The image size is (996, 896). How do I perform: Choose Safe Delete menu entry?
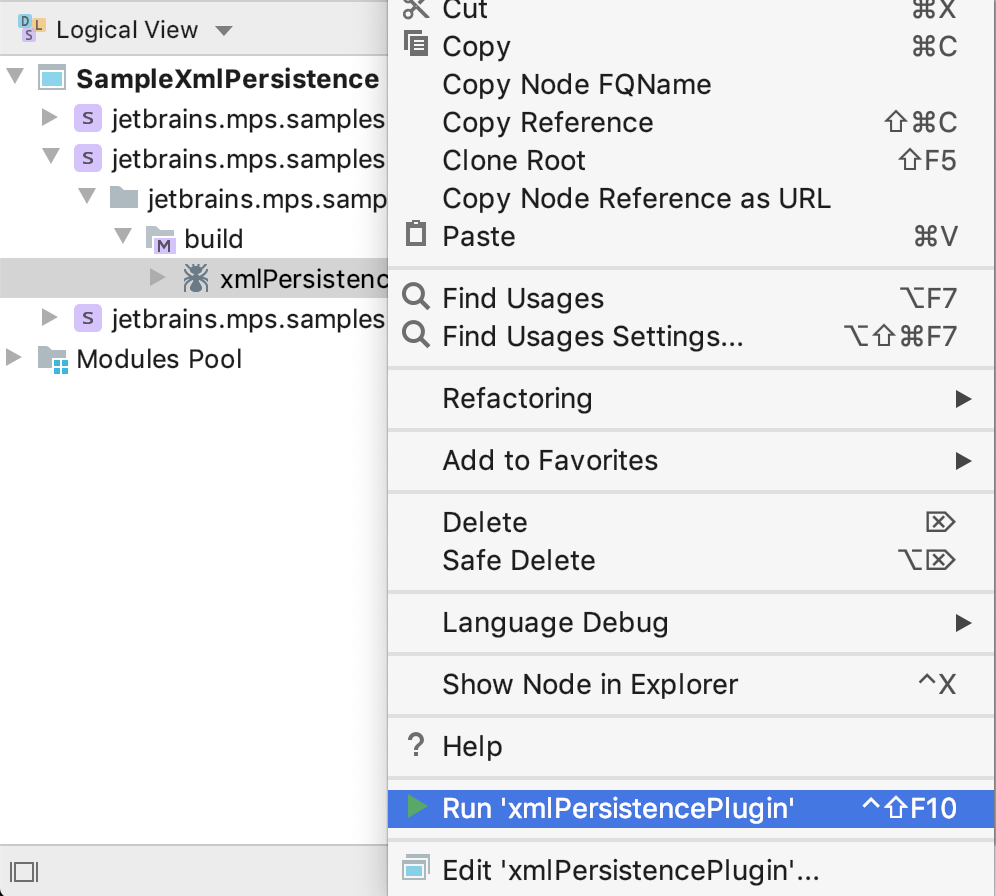click(519, 561)
